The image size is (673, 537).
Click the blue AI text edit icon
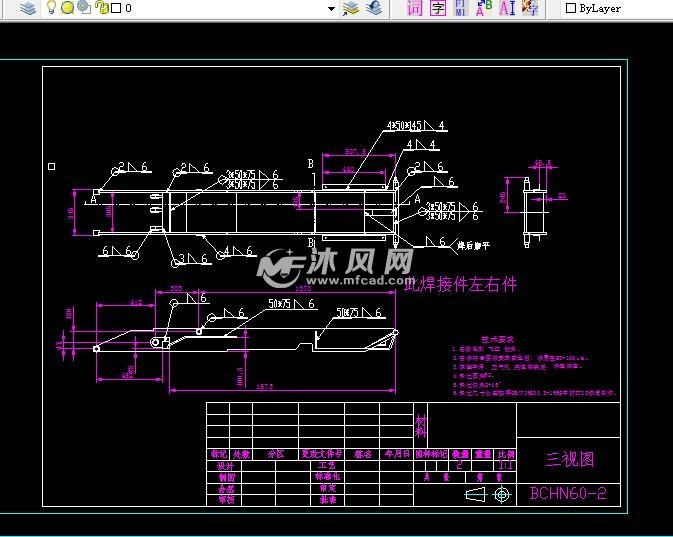coord(506,8)
